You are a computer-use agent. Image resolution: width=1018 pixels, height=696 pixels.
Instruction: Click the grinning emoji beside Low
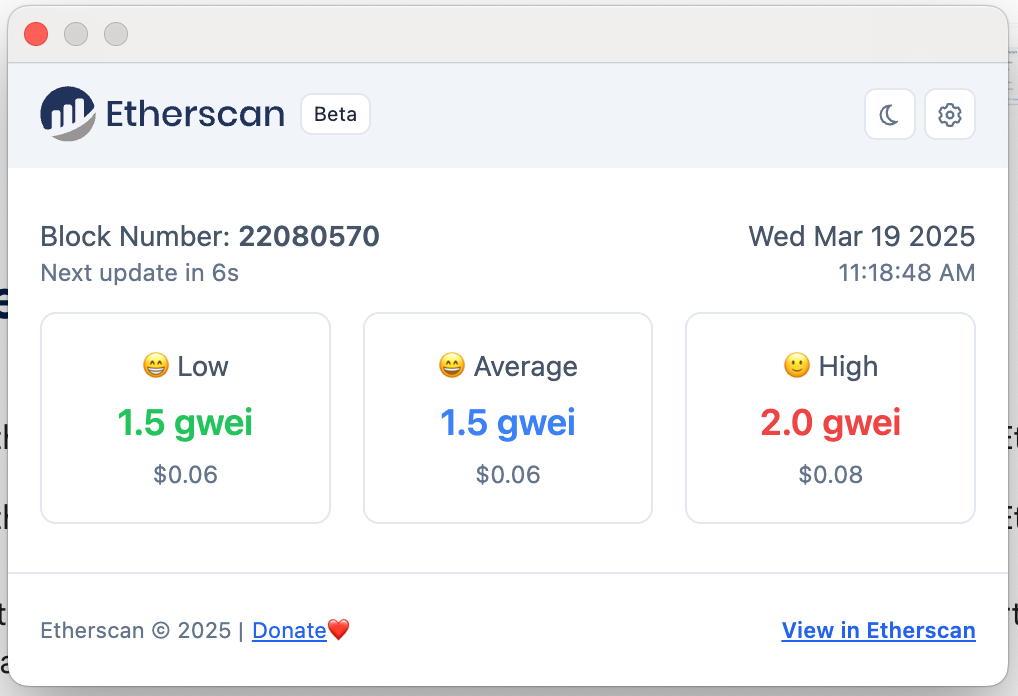[156, 366]
